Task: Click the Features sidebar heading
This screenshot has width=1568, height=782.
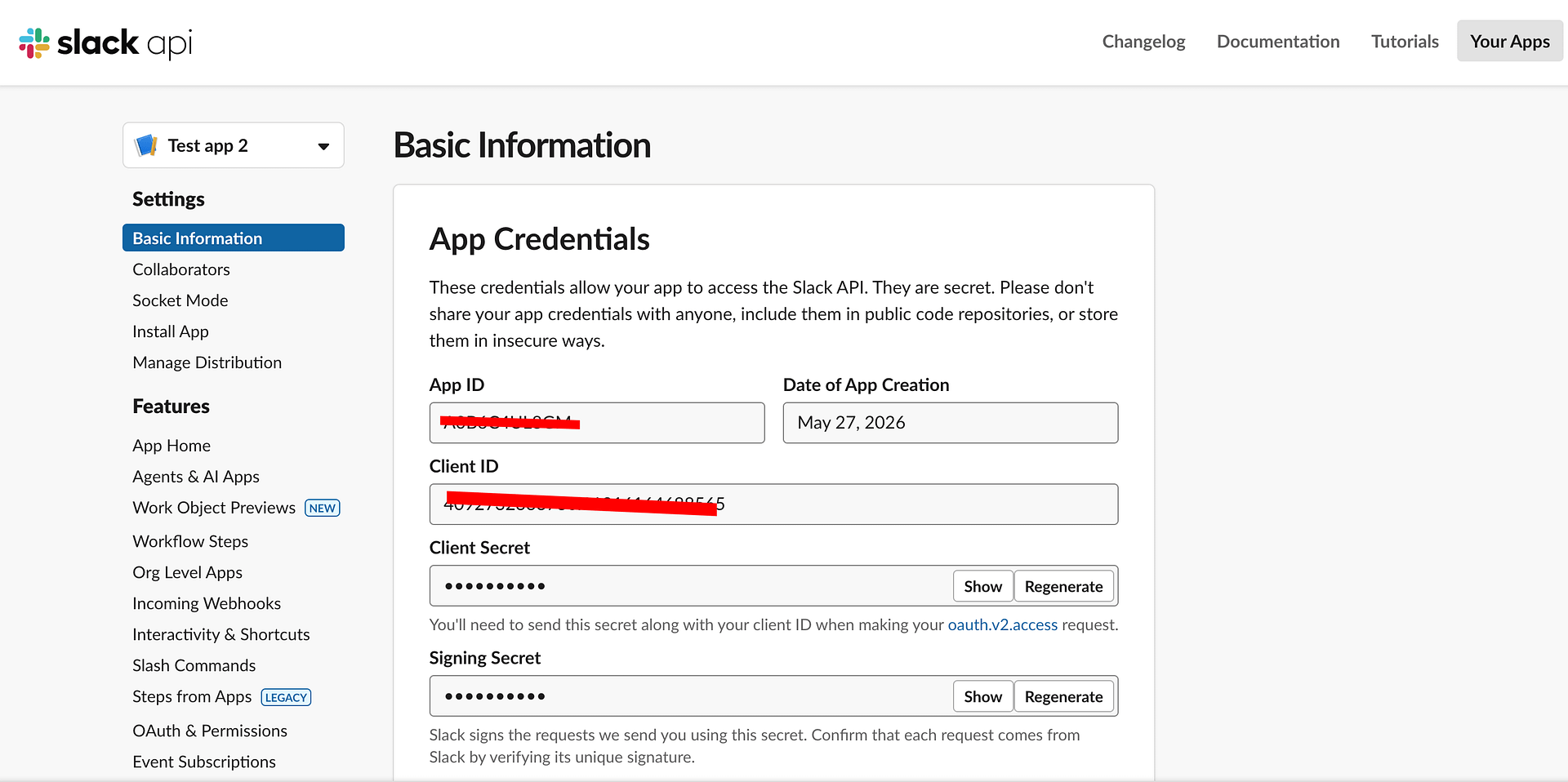Action: [x=171, y=407]
